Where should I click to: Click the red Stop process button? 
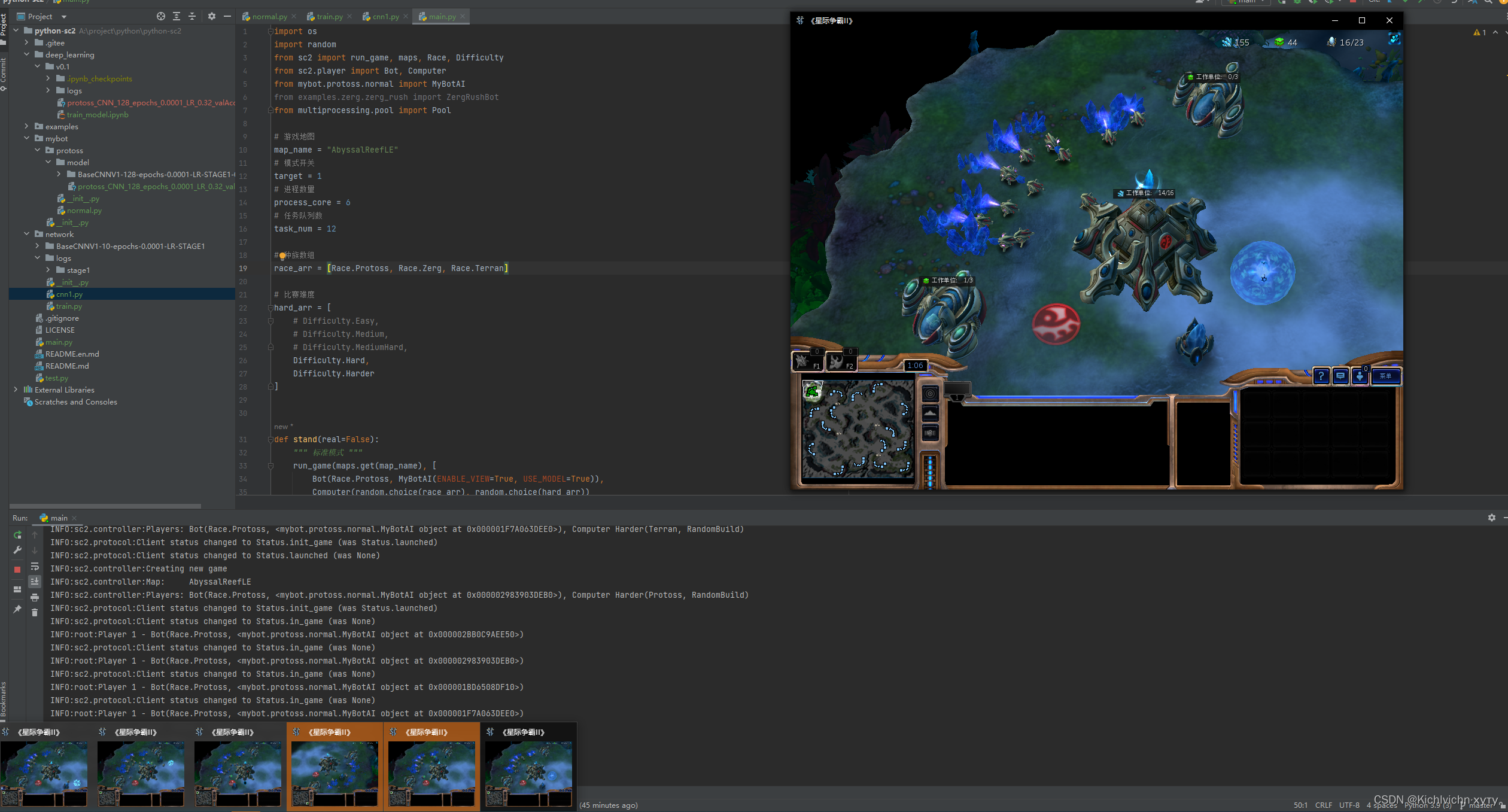point(17,569)
